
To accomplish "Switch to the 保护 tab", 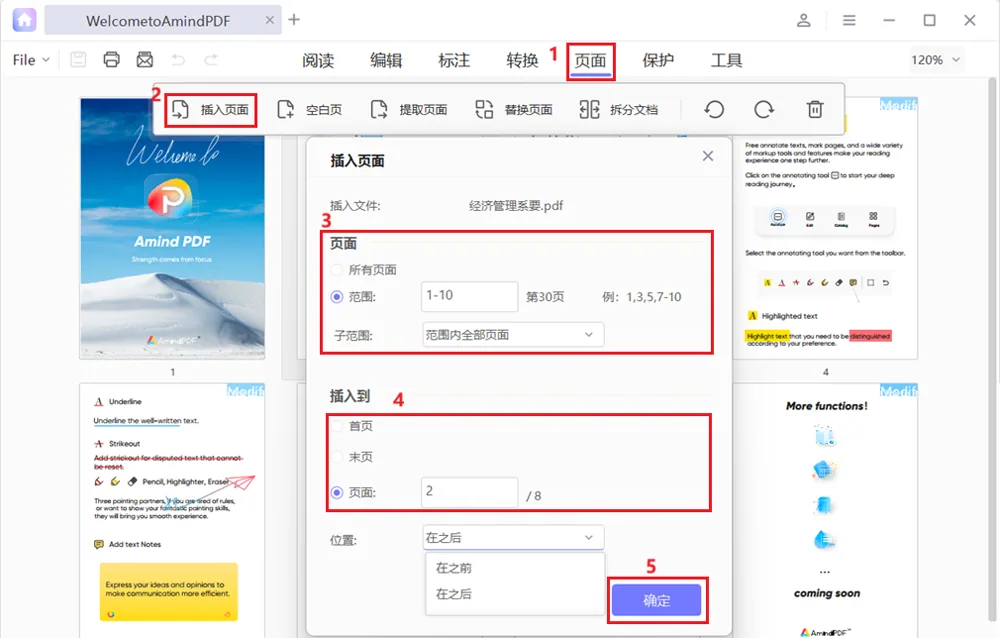I will [x=658, y=60].
